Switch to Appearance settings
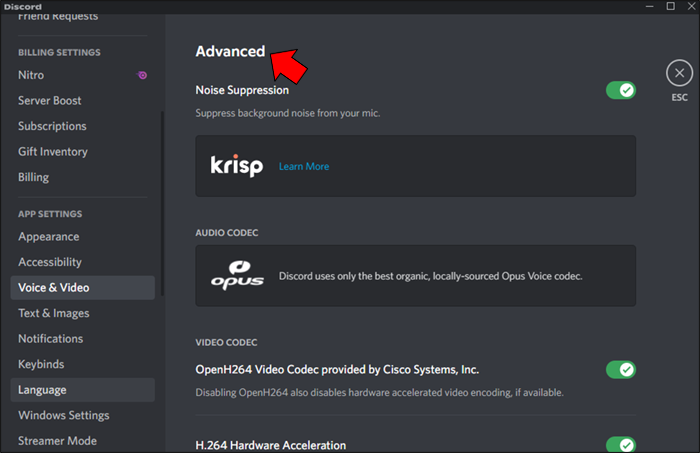This screenshot has width=700, height=453. 48,237
